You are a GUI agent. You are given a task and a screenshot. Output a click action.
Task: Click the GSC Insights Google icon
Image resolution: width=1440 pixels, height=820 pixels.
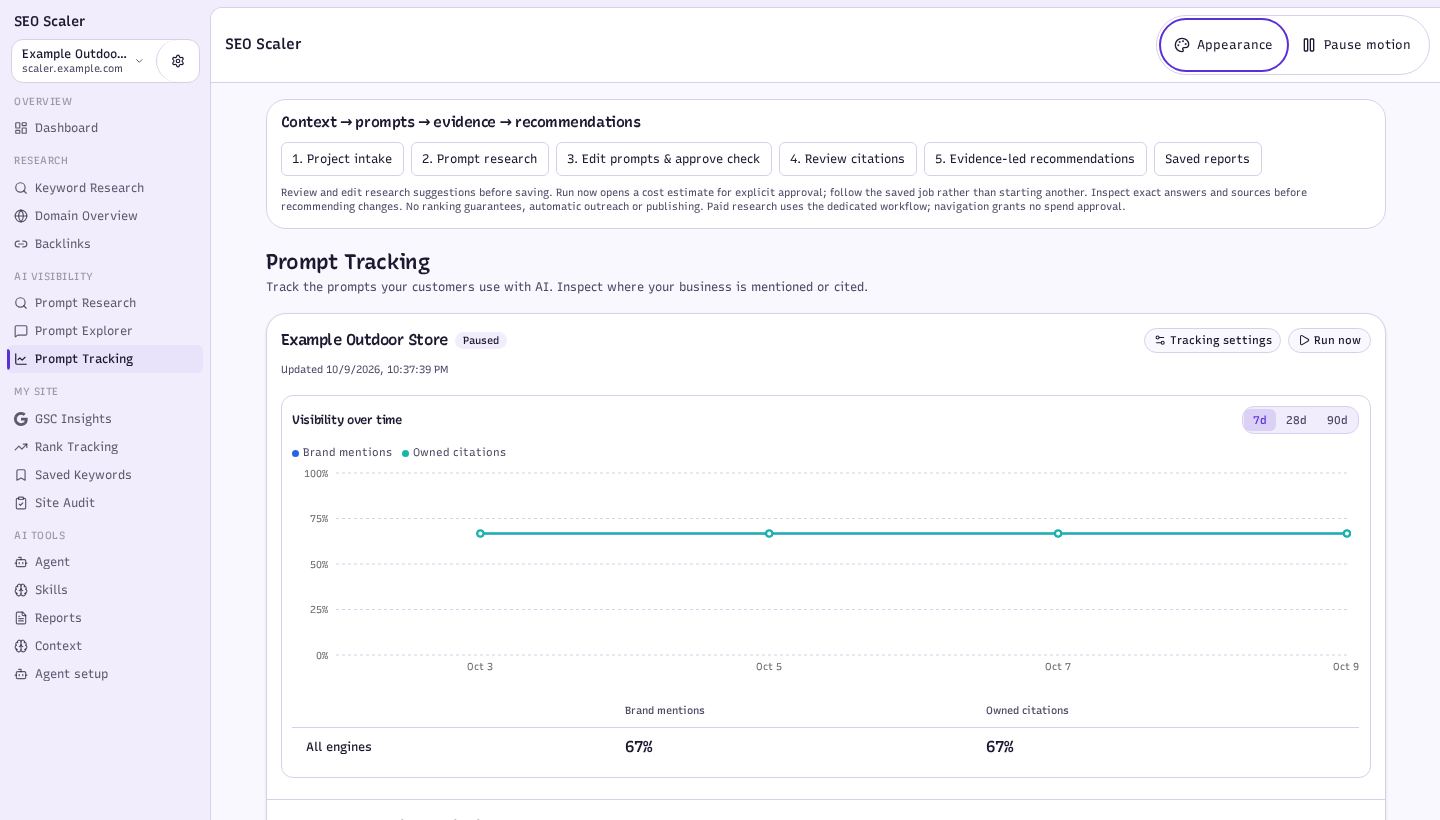21,419
